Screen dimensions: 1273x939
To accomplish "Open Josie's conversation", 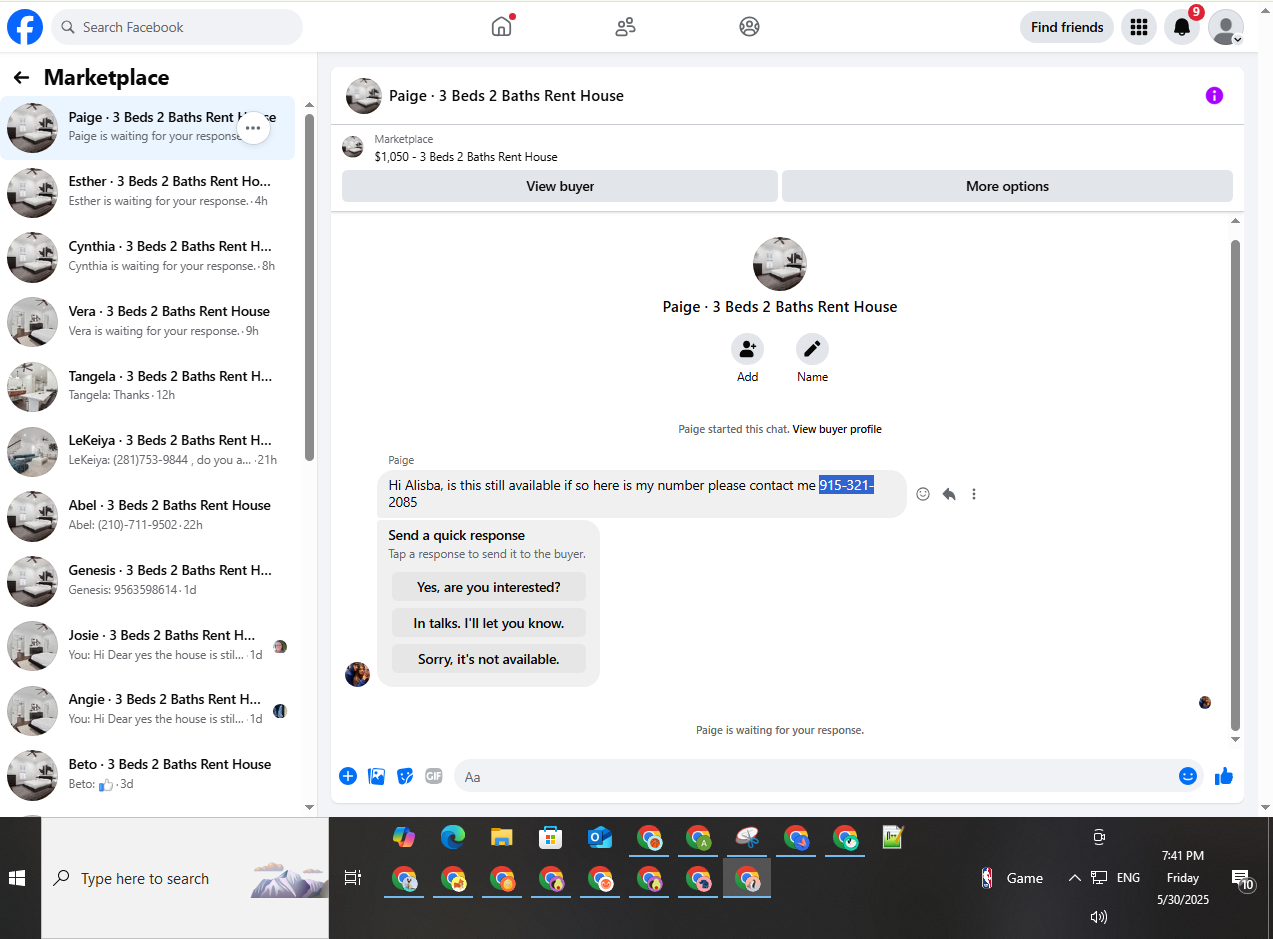I will 148,646.
